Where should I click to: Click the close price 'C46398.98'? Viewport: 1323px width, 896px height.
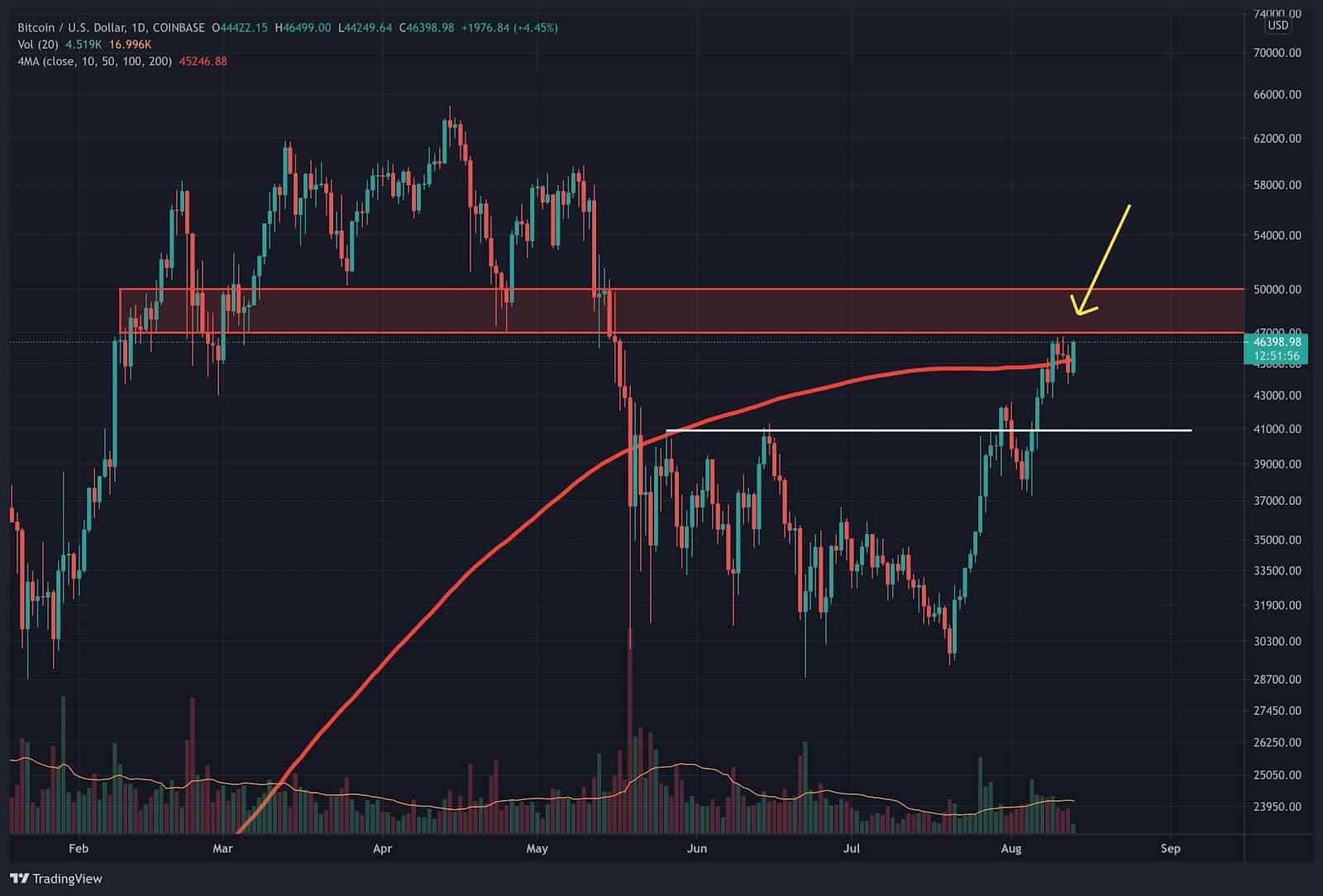tap(427, 28)
